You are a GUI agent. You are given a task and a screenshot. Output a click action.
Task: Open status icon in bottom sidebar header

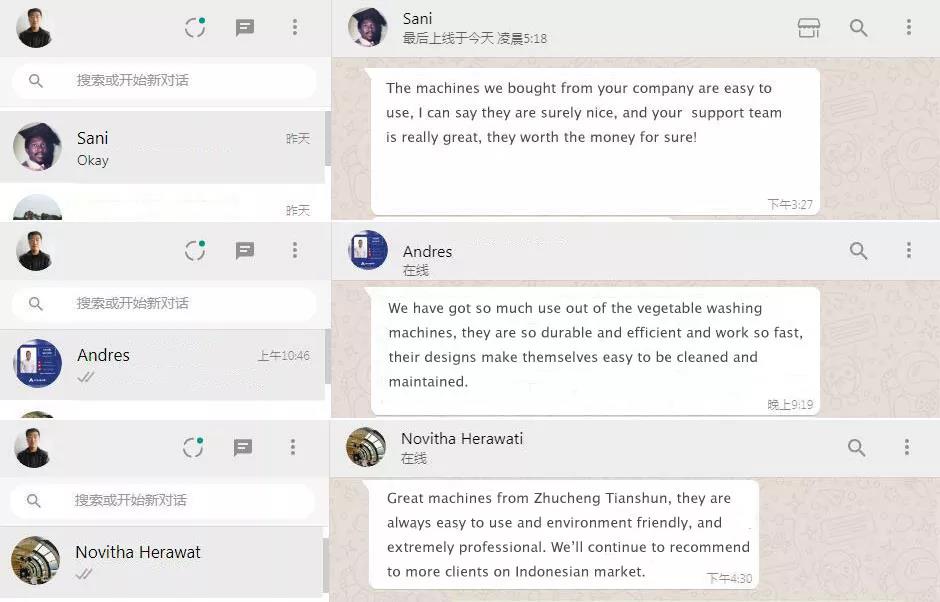pos(193,447)
